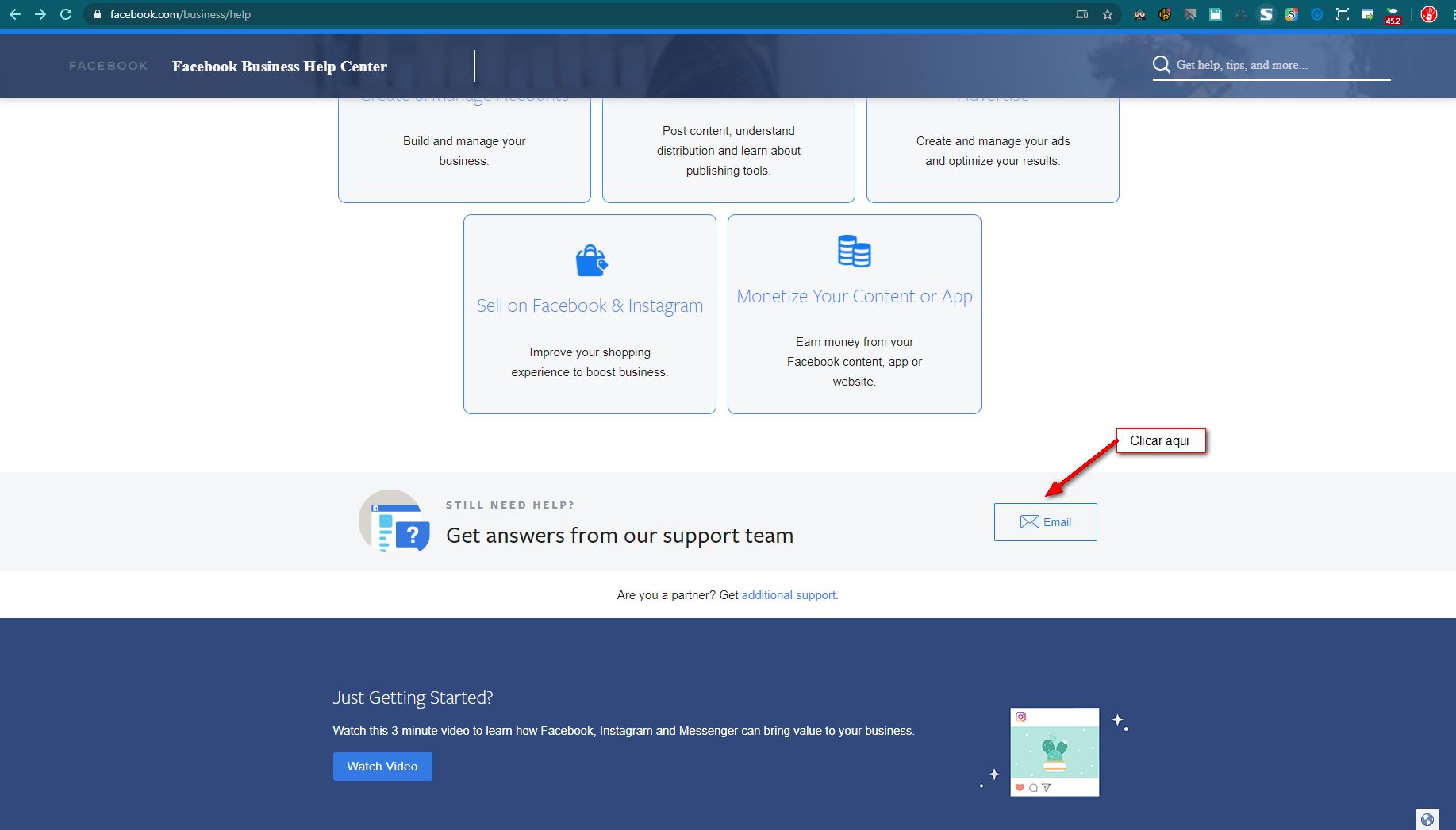Open the teal floppy disk extension
The image size is (1456, 830).
[x=1216, y=14]
